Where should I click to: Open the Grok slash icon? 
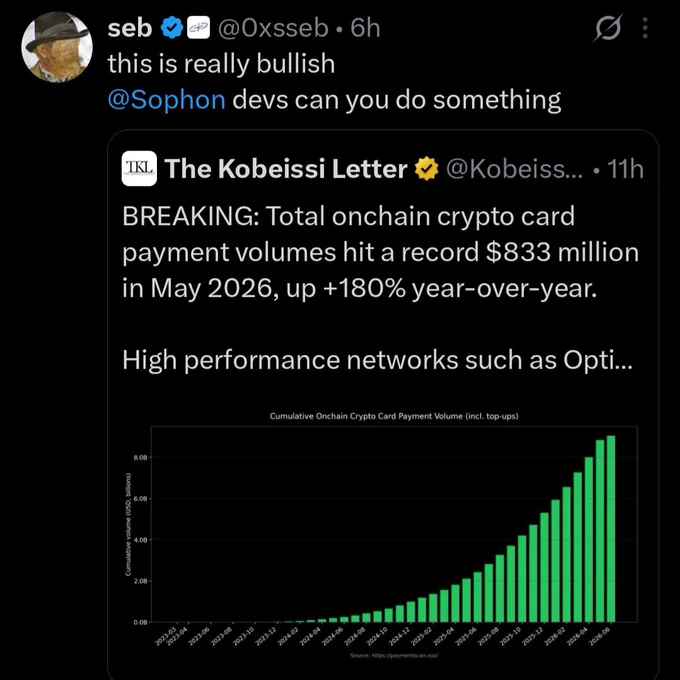point(608,28)
